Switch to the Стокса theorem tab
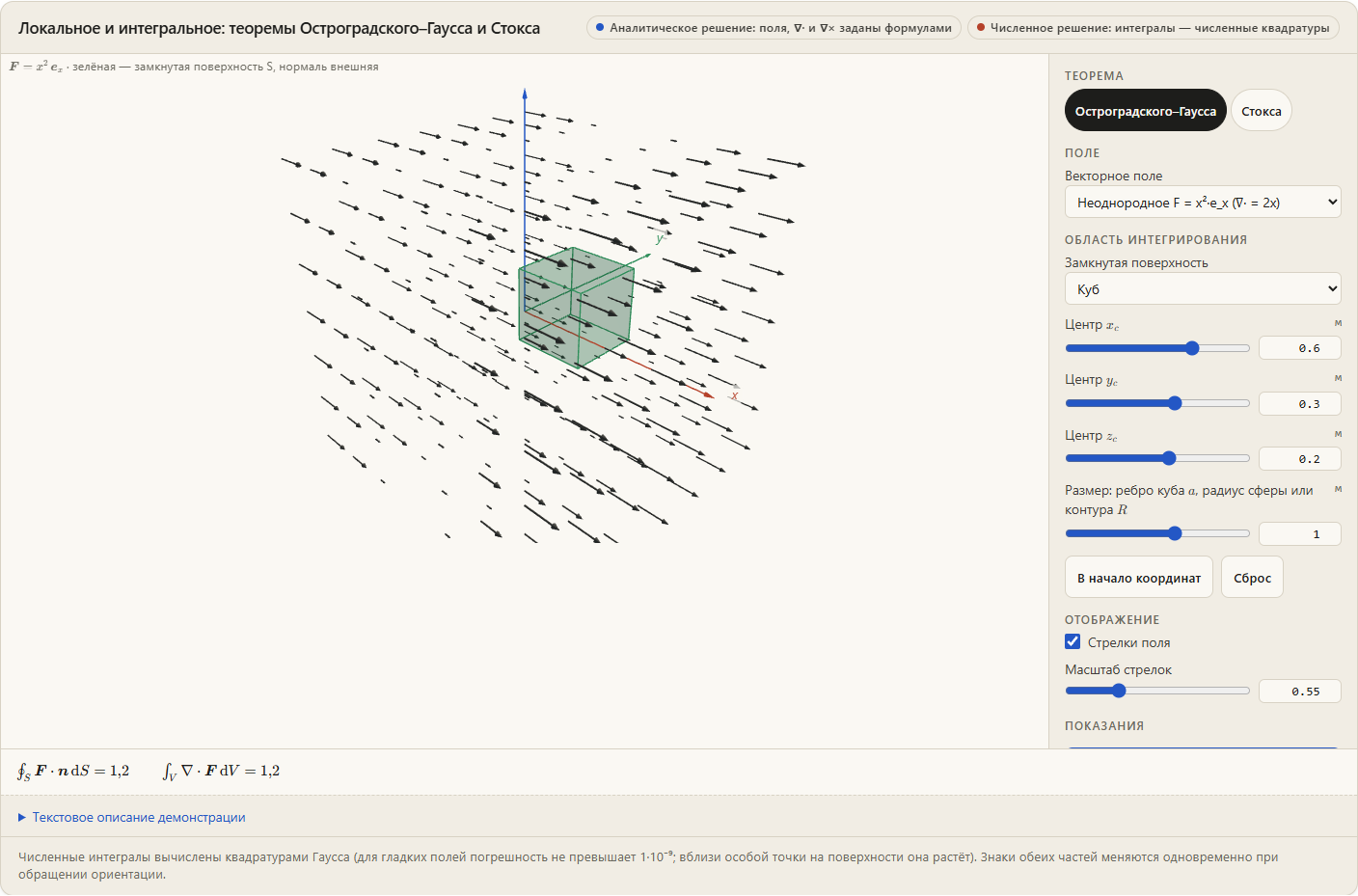Viewport: 1358px width, 896px height. 1261,111
